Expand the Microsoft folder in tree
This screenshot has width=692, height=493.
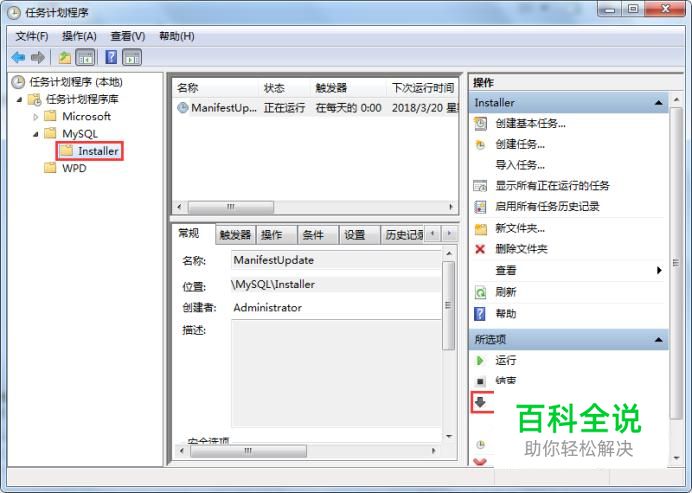36,117
